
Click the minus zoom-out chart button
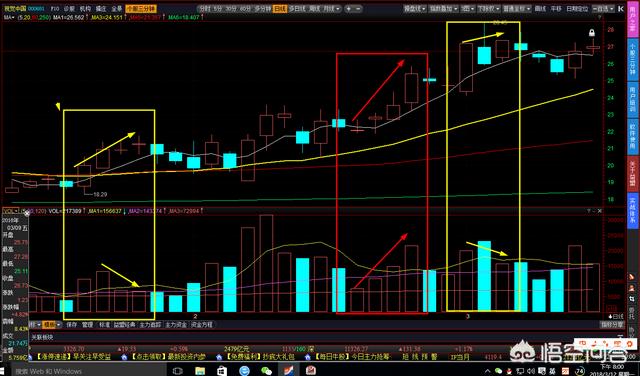click(x=358, y=9)
